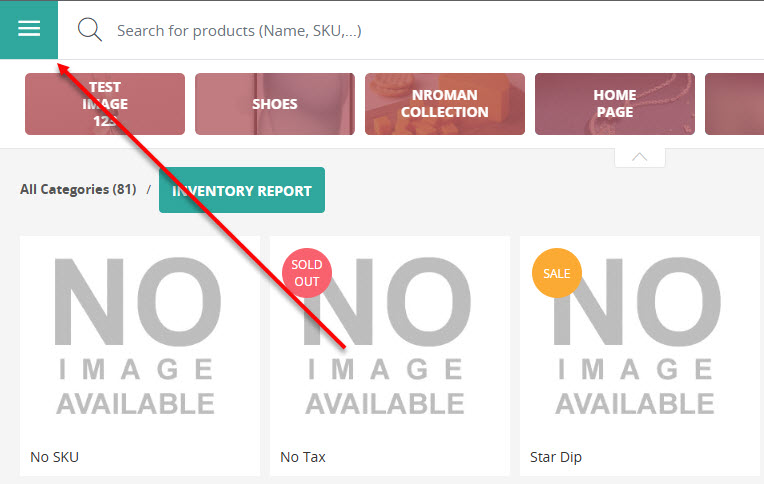This screenshot has height=484, width=764.
Task: Click the search magnifier icon
Action: tap(90, 30)
